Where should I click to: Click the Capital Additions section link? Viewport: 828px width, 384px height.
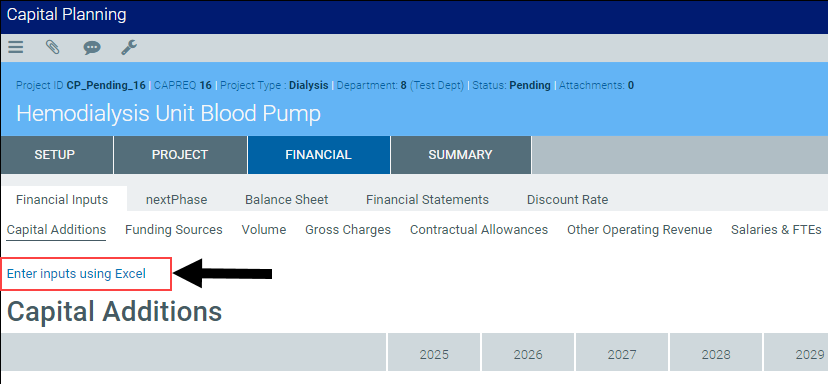[x=57, y=230]
